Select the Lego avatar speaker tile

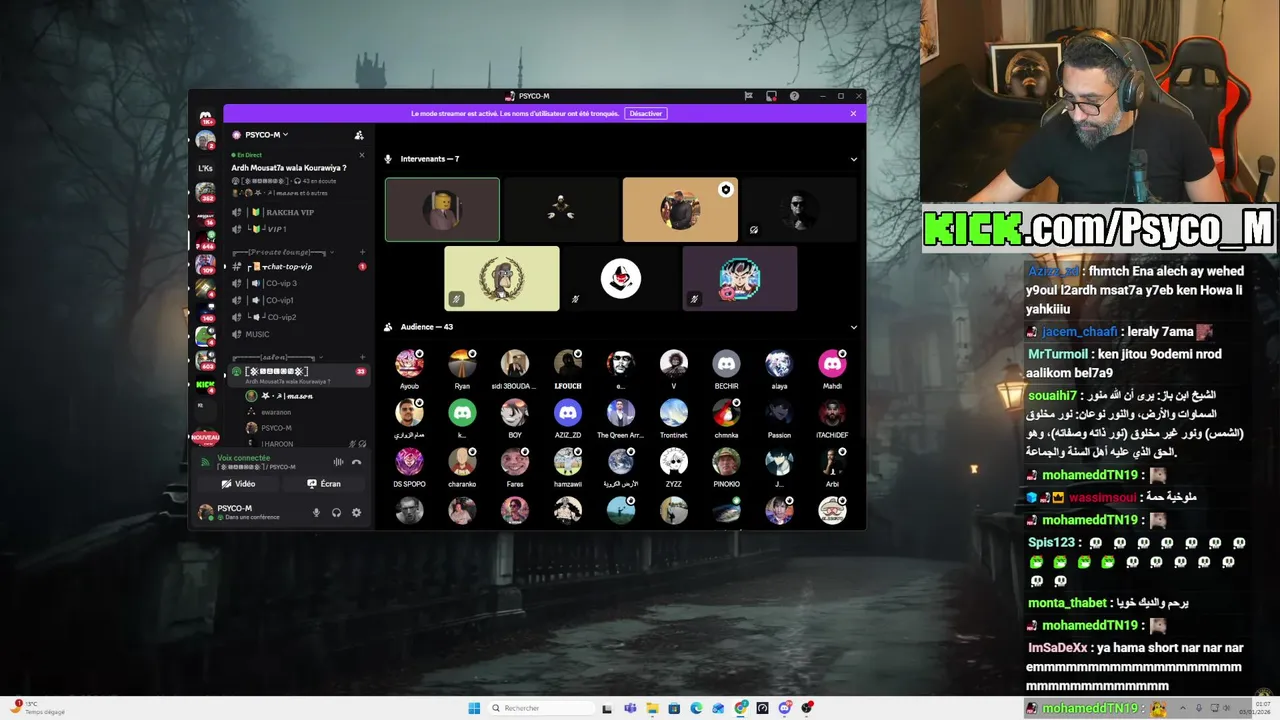[x=442, y=210]
